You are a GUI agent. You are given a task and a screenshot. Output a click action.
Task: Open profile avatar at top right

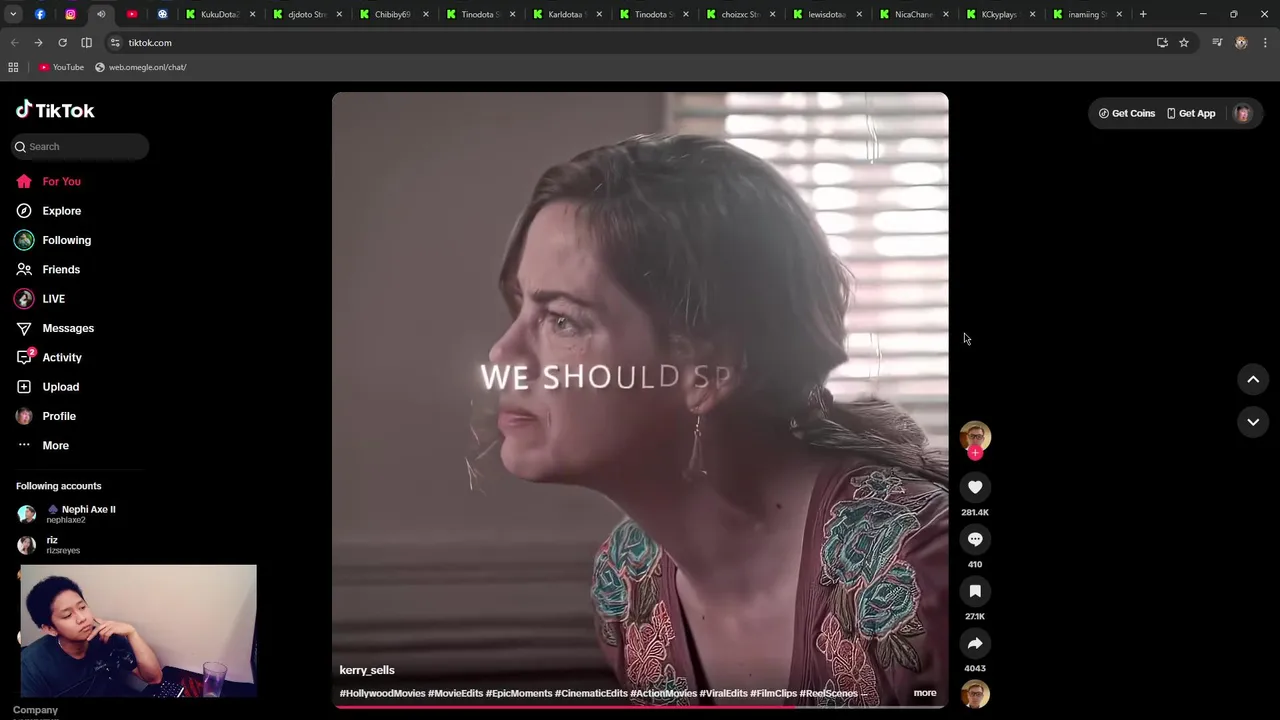point(1243,113)
